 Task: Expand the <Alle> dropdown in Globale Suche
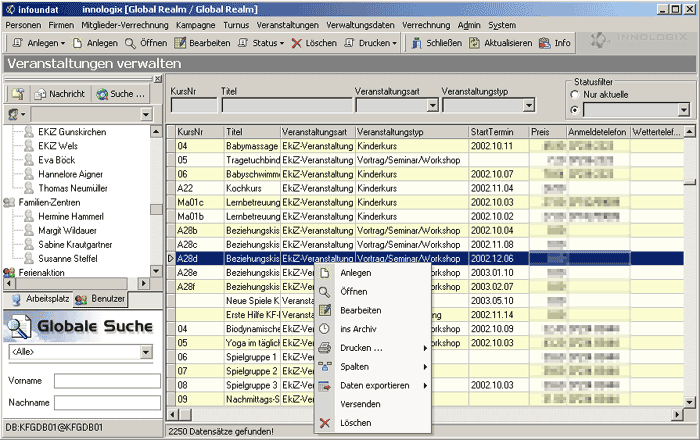(x=146, y=352)
